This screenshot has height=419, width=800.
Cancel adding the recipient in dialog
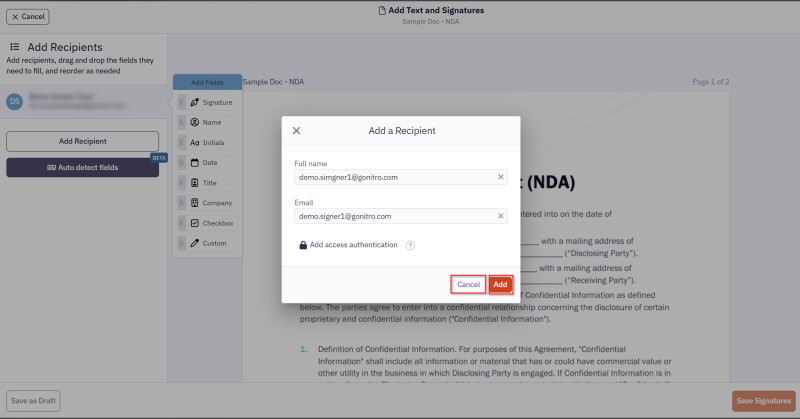pyautogui.click(x=468, y=285)
